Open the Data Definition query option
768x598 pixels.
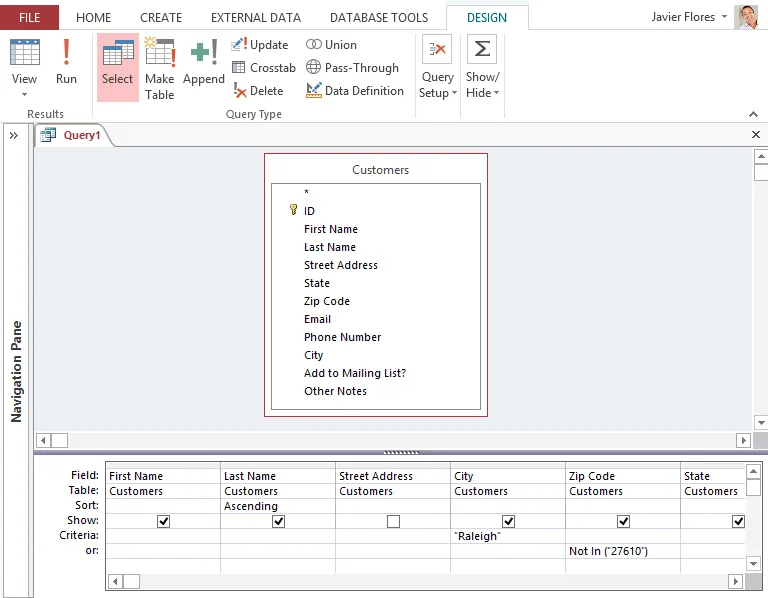click(355, 91)
